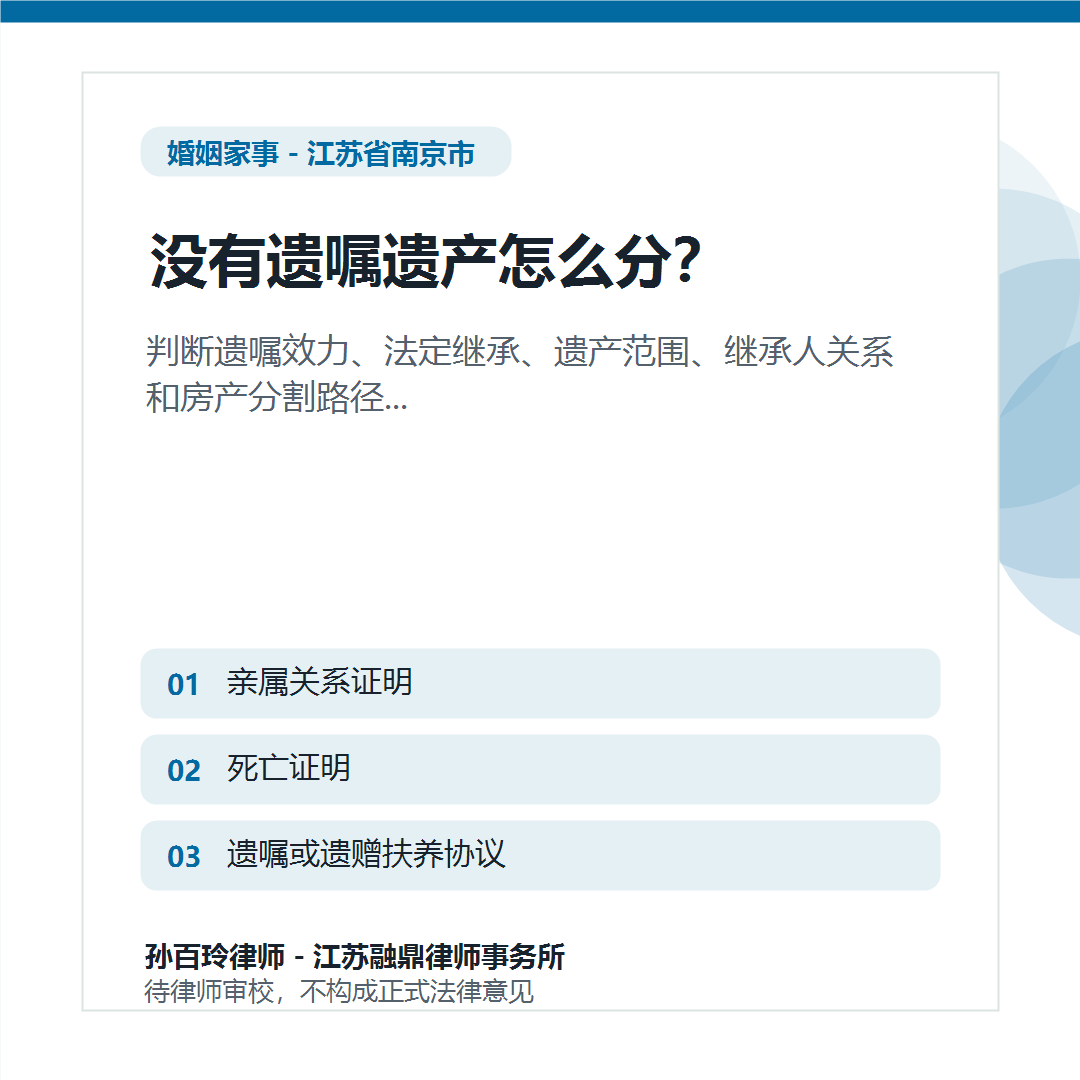1080x1080 pixels.
Task: Open list item 01 亲属关系证明
Action: coord(540,683)
